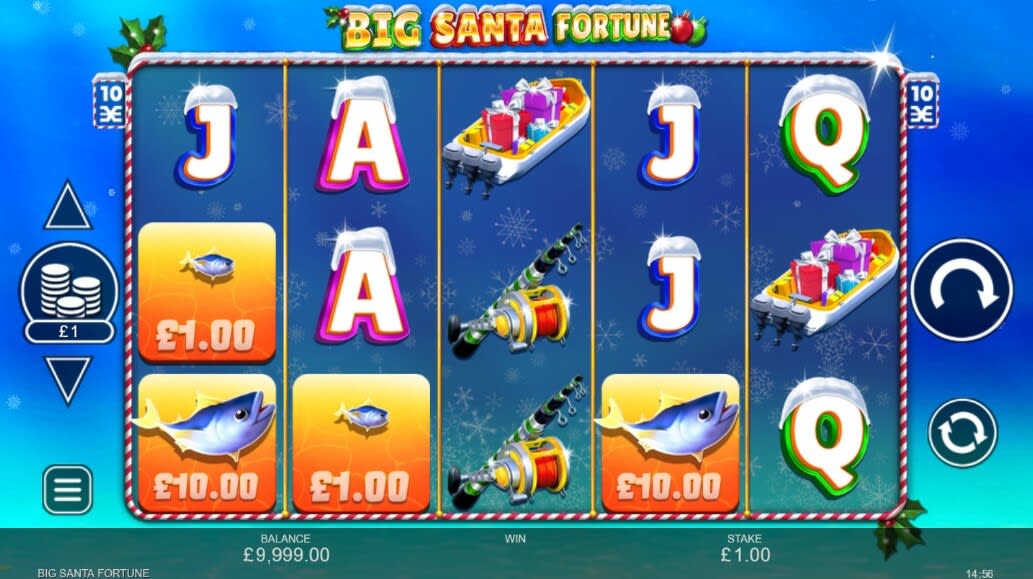Click the £1.00 fish on reel two
This screenshot has width=1033, height=579.
click(x=361, y=443)
